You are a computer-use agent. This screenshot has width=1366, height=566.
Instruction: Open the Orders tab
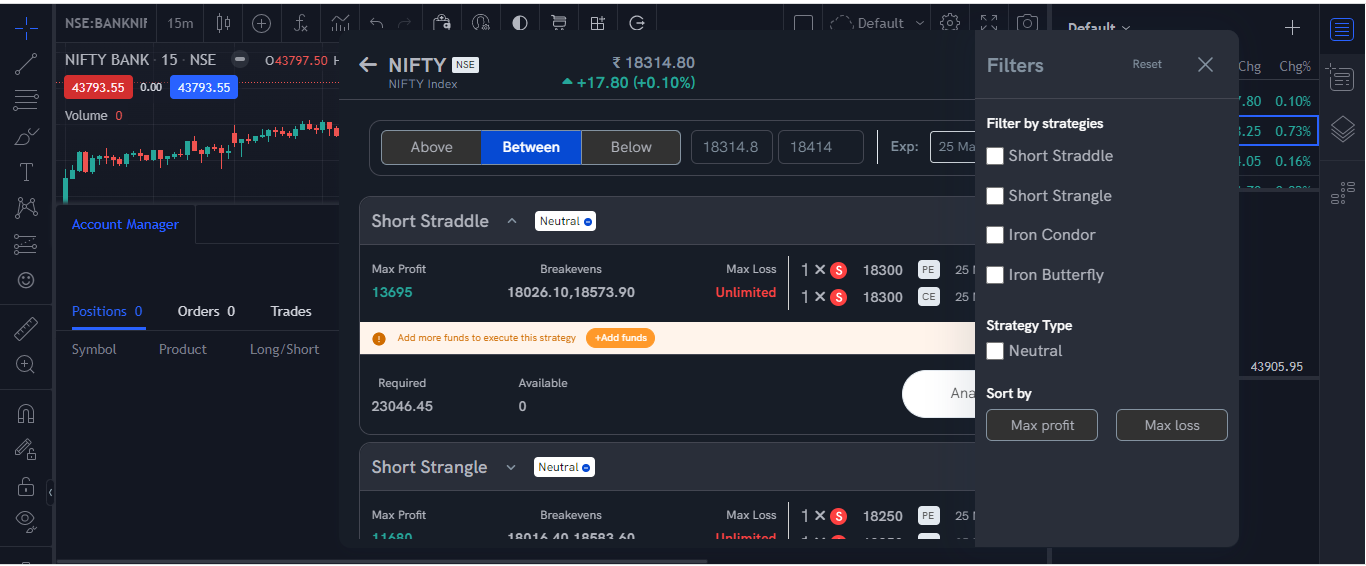click(x=206, y=311)
